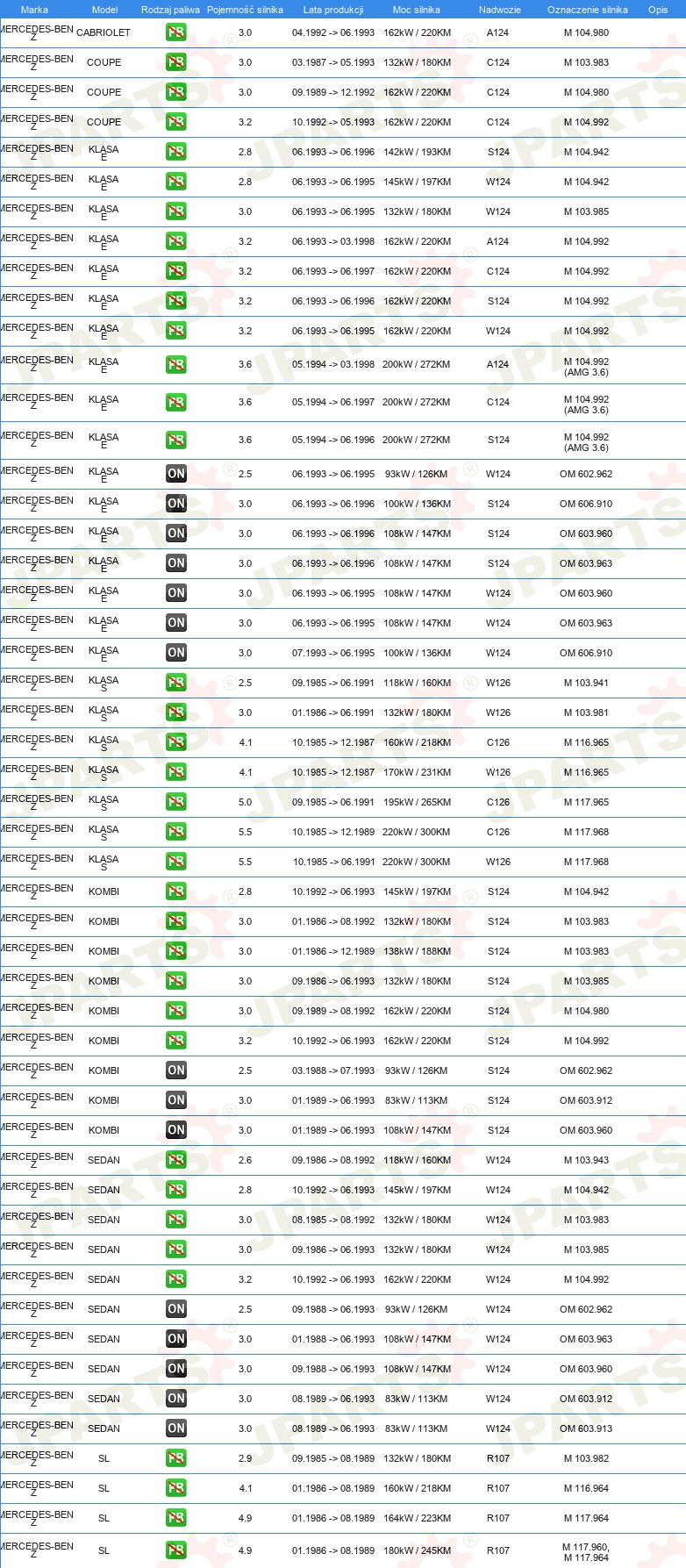Click the engine code M 103.981
The height and width of the screenshot is (1568, 686).
pyautogui.click(x=586, y=712)
